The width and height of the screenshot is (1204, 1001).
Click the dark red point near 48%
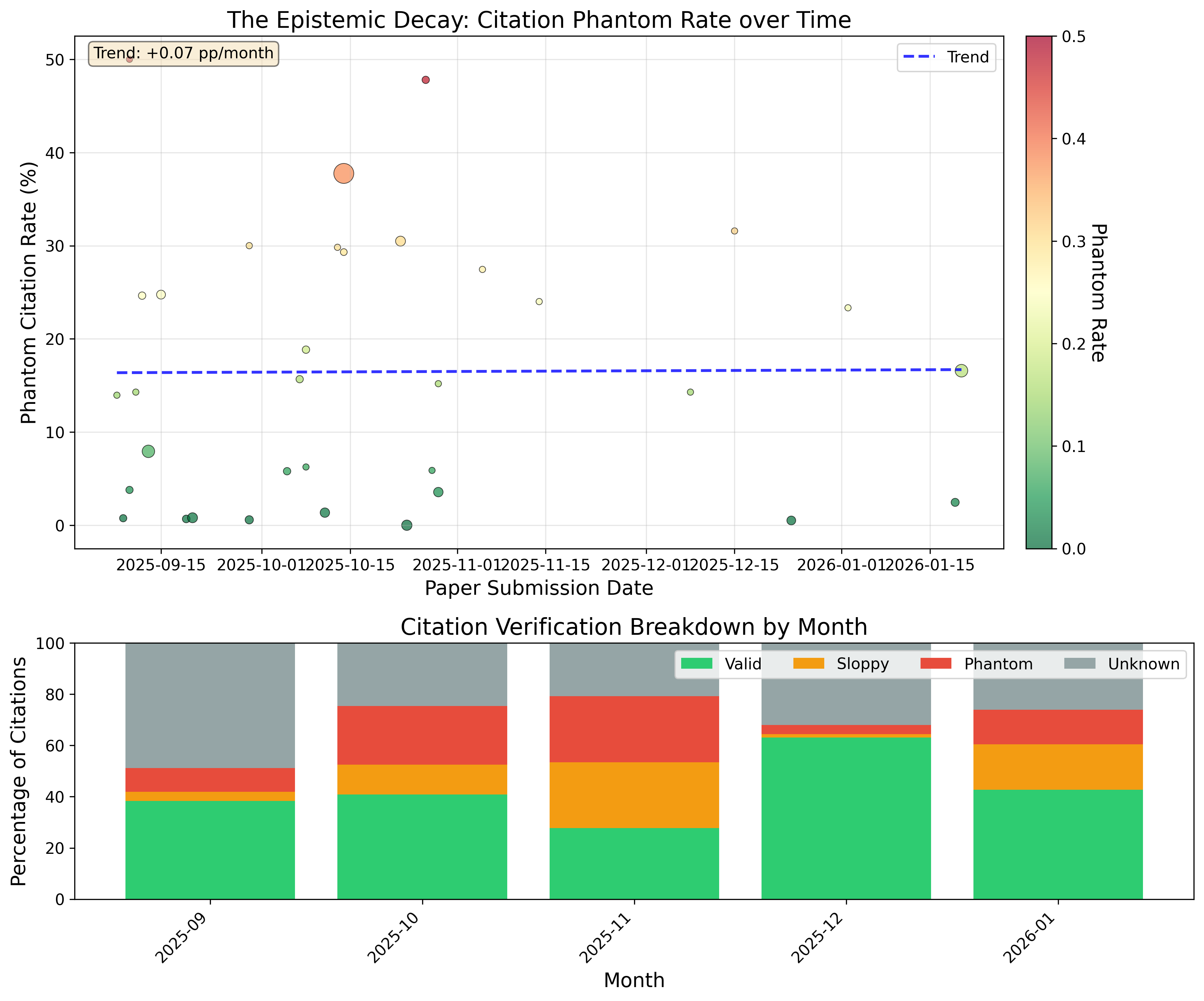[426, 80]
